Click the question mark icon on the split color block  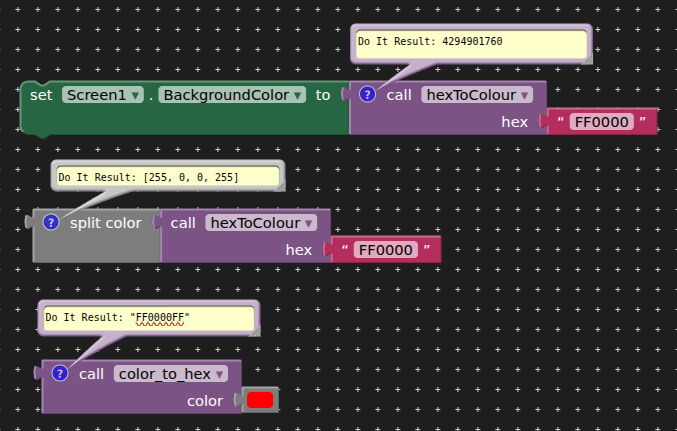click(x=51, y=223)
